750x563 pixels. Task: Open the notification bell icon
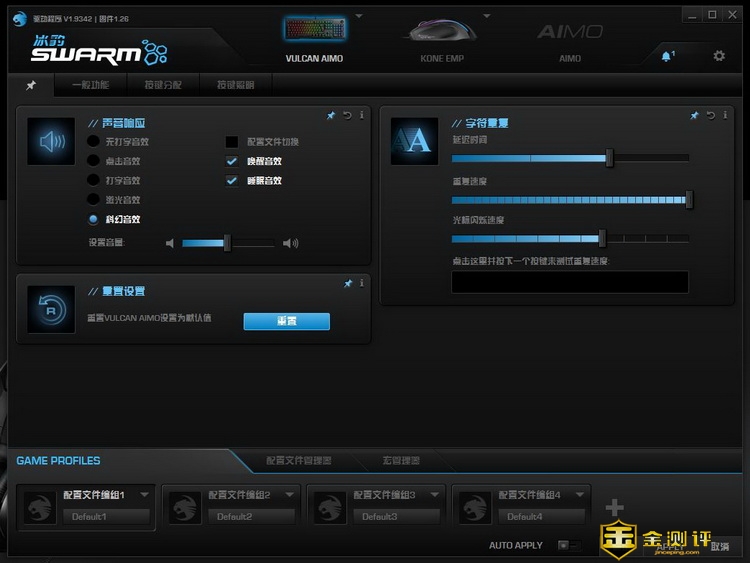tap(667, 56)
